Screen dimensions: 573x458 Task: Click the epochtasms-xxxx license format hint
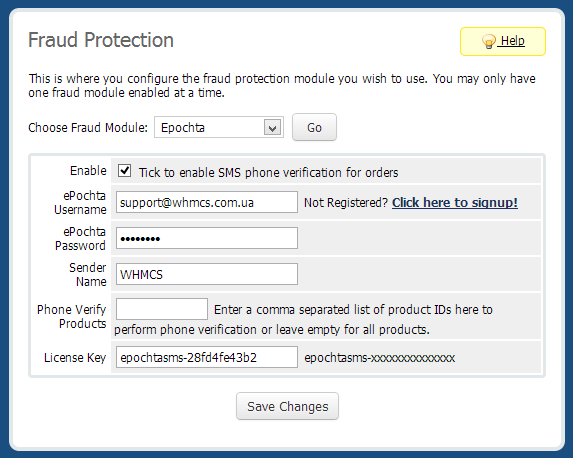point(380,357)
